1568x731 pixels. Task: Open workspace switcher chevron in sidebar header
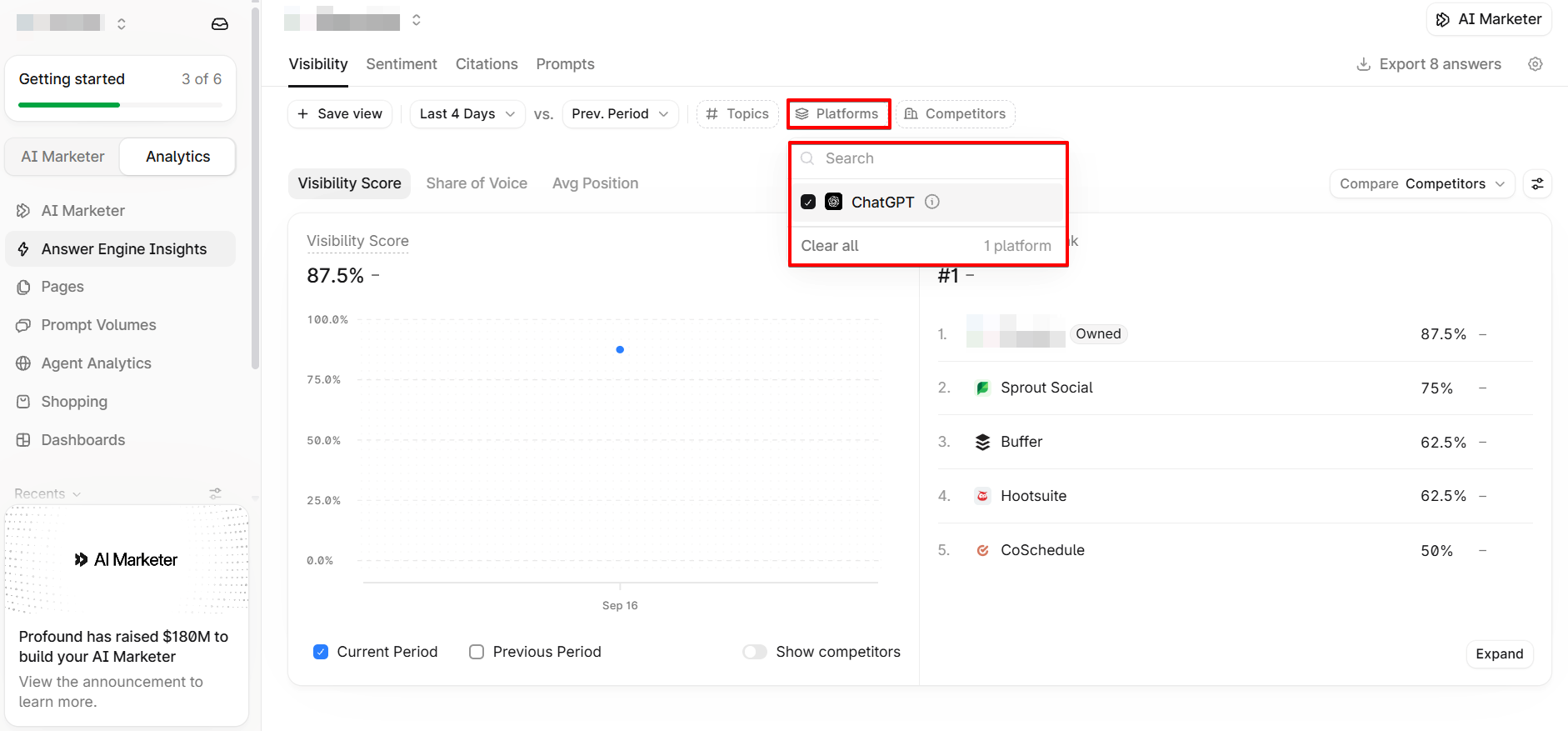tap(122, 24)
